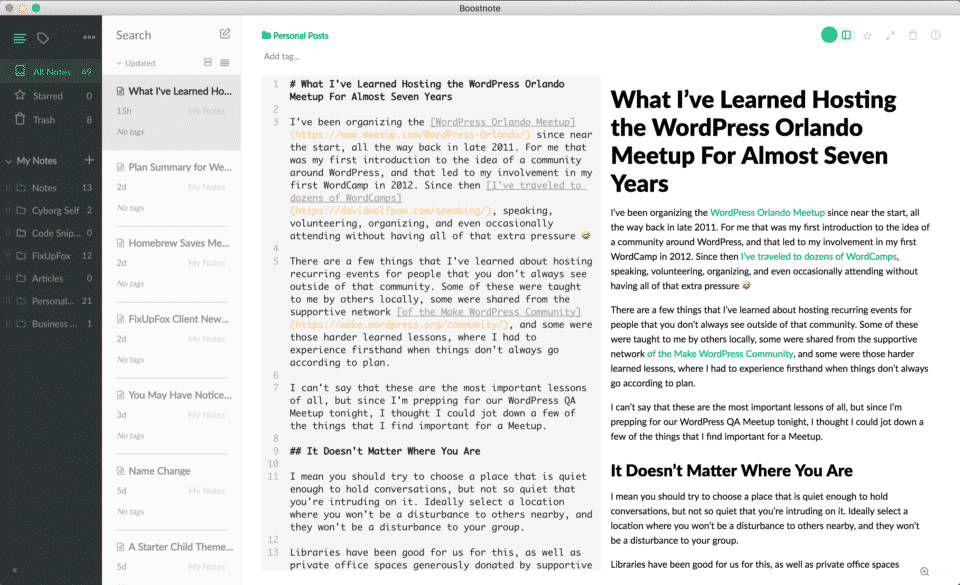This screenshot has width=960, height=585.
Task: Open the WordPress Orlando Meetup preview link
Action: click(767, 212)
